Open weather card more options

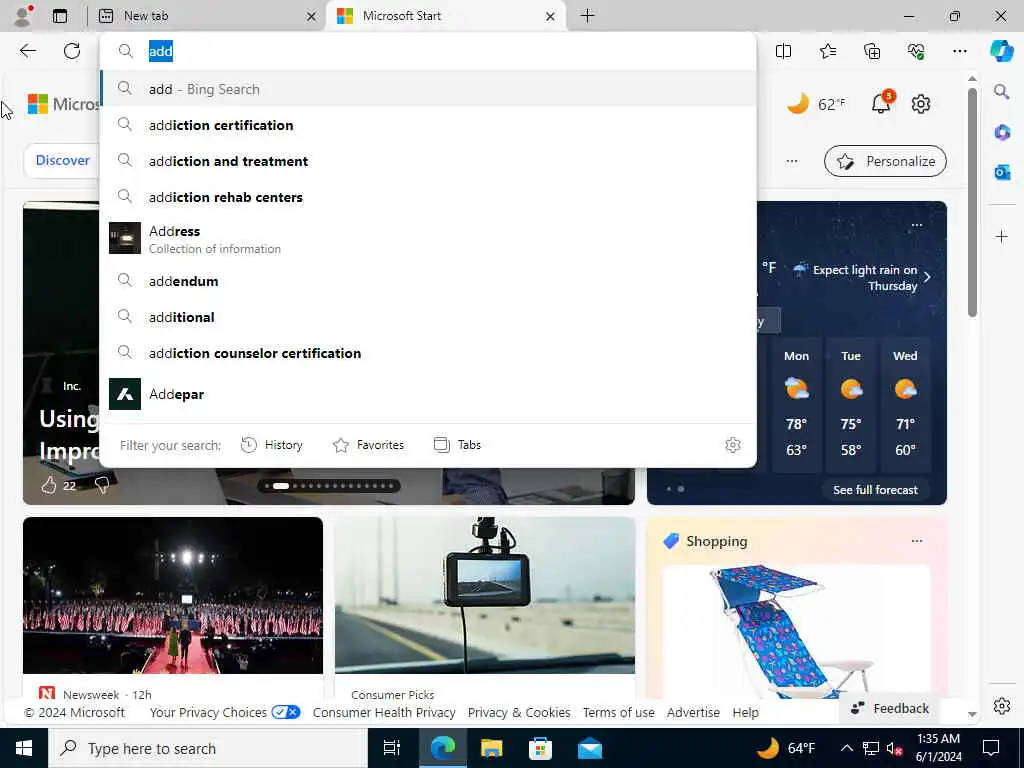click(x=917, y=225)
